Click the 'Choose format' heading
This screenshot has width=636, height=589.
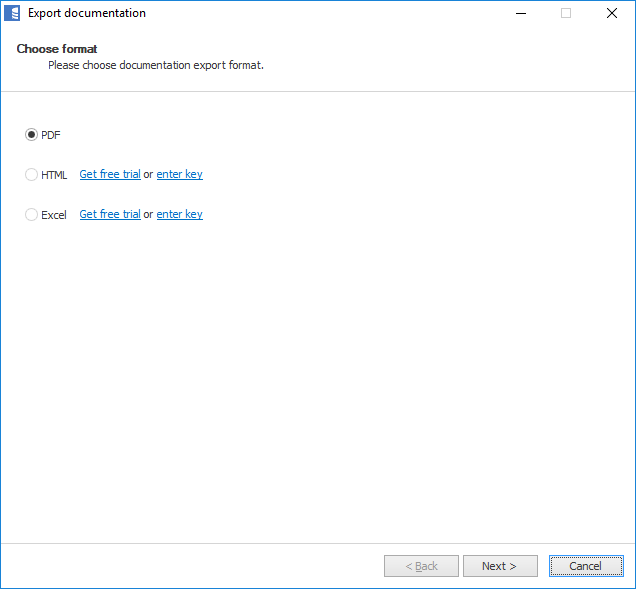point(57,49)
